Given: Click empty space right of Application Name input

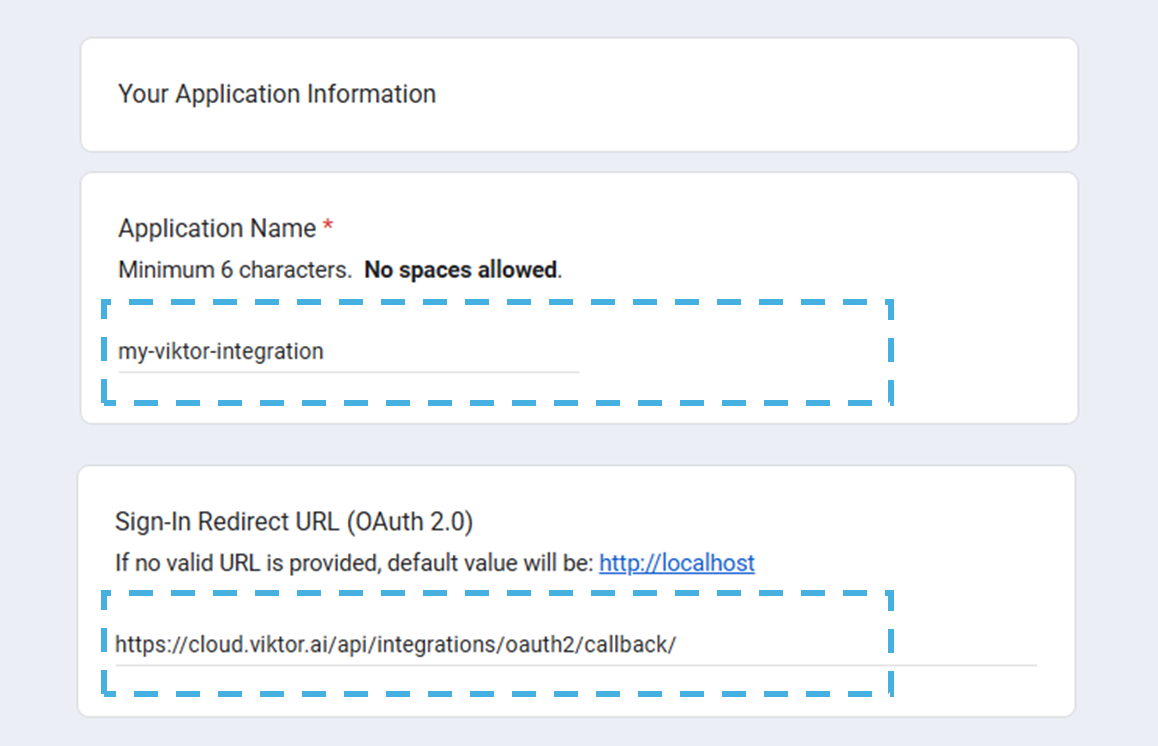Looking at the screenshot, I should 730,352.
